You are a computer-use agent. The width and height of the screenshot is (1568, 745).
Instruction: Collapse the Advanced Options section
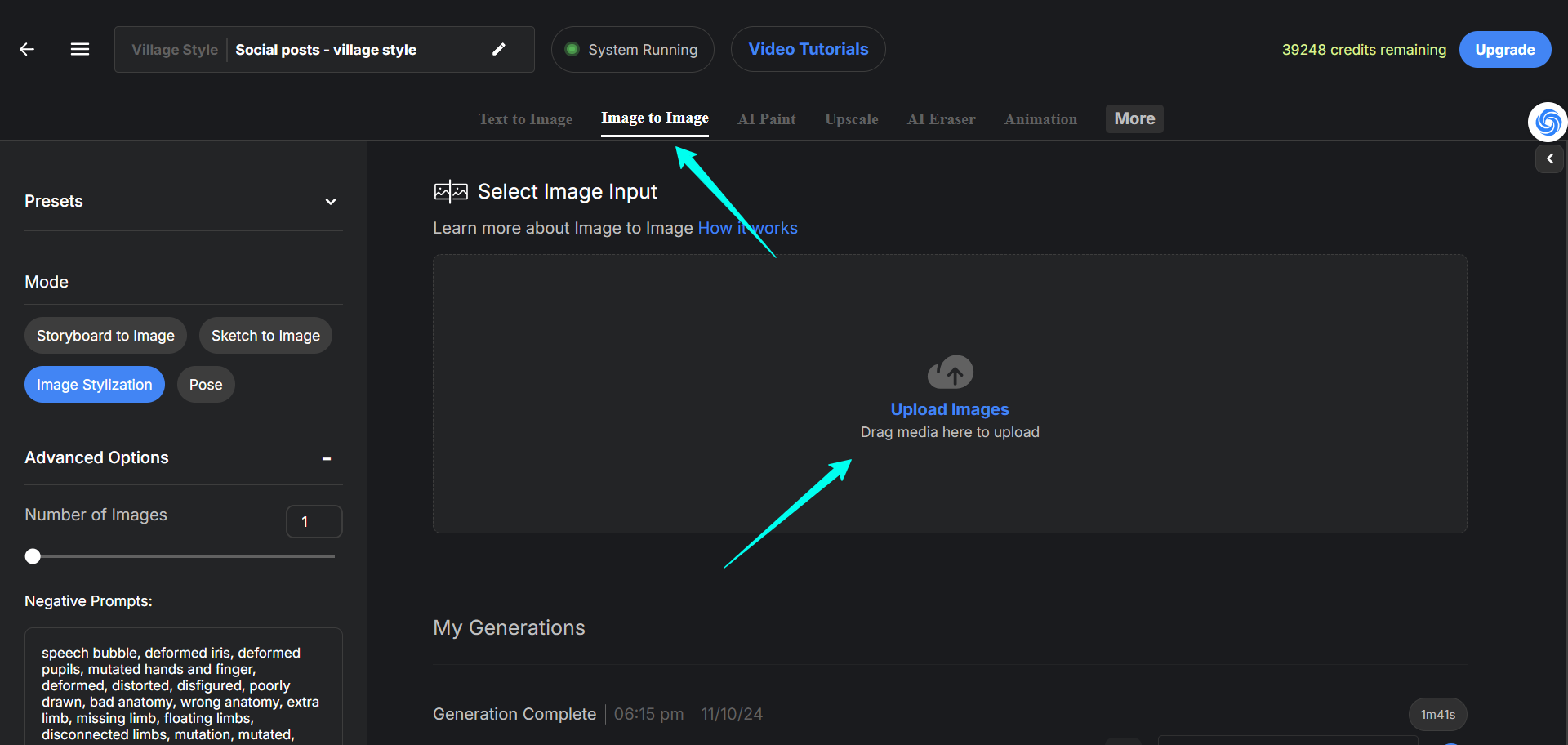(327, 459)
